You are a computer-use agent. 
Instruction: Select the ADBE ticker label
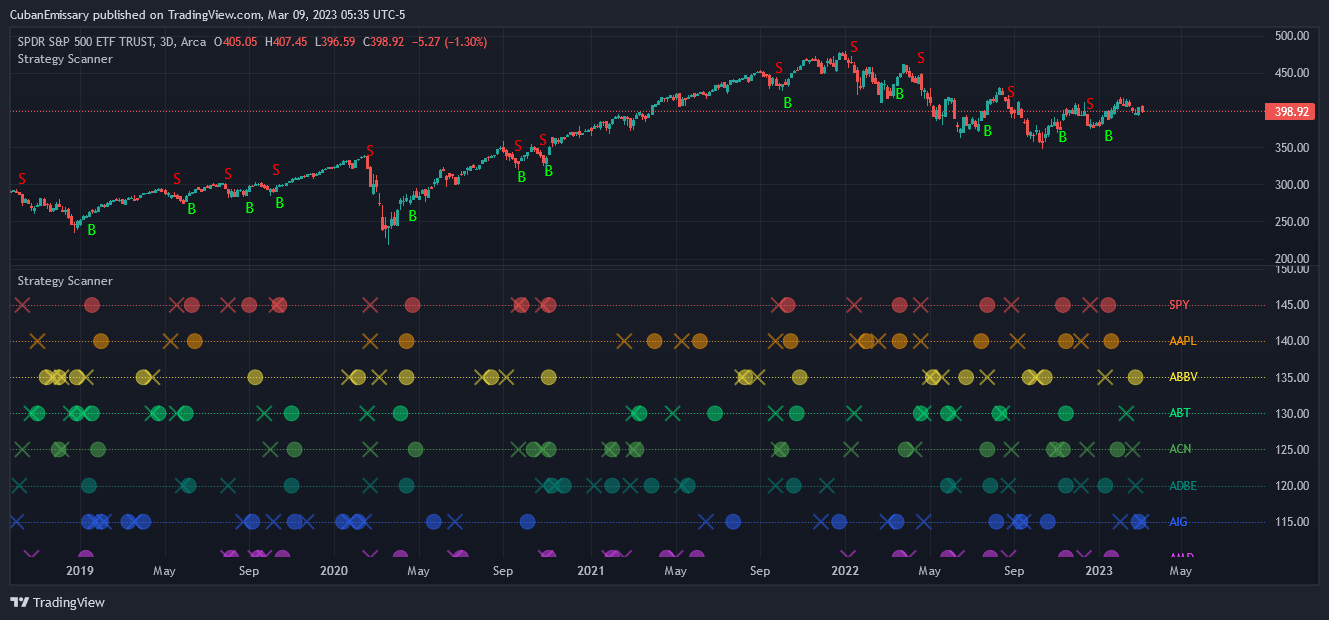coord(1183,486)
